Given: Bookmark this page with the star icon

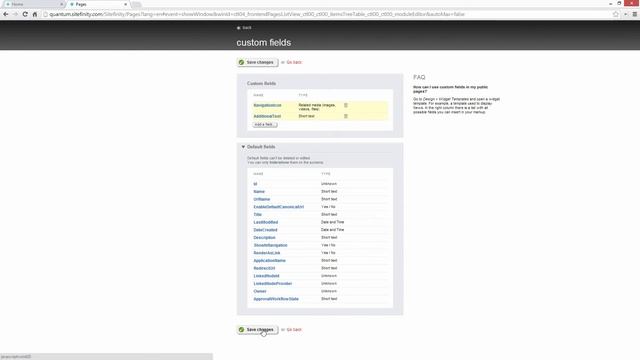Looking at the screenshot, I should (x=616, y=14).
